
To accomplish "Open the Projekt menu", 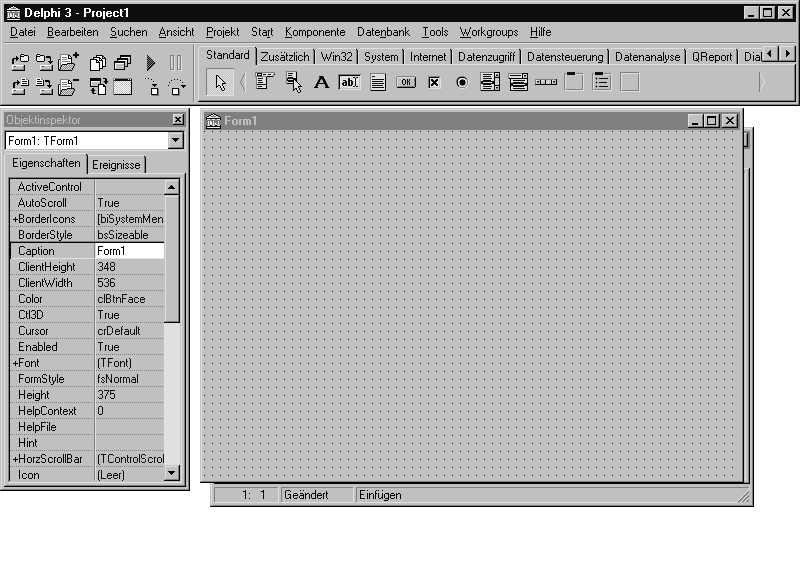I will pyautogui.click(x=222, y=32).
